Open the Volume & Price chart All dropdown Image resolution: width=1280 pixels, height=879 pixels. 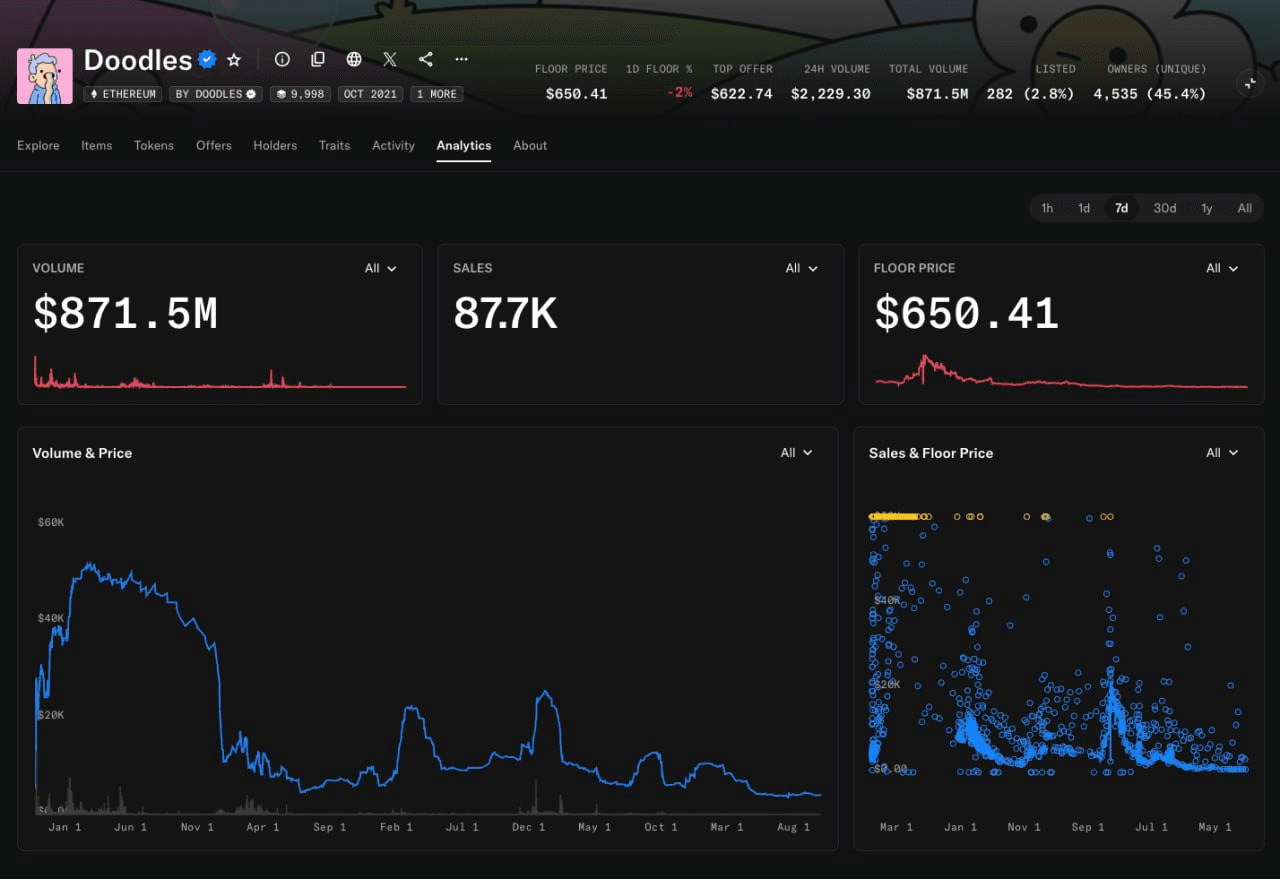(x=797, y=453)
